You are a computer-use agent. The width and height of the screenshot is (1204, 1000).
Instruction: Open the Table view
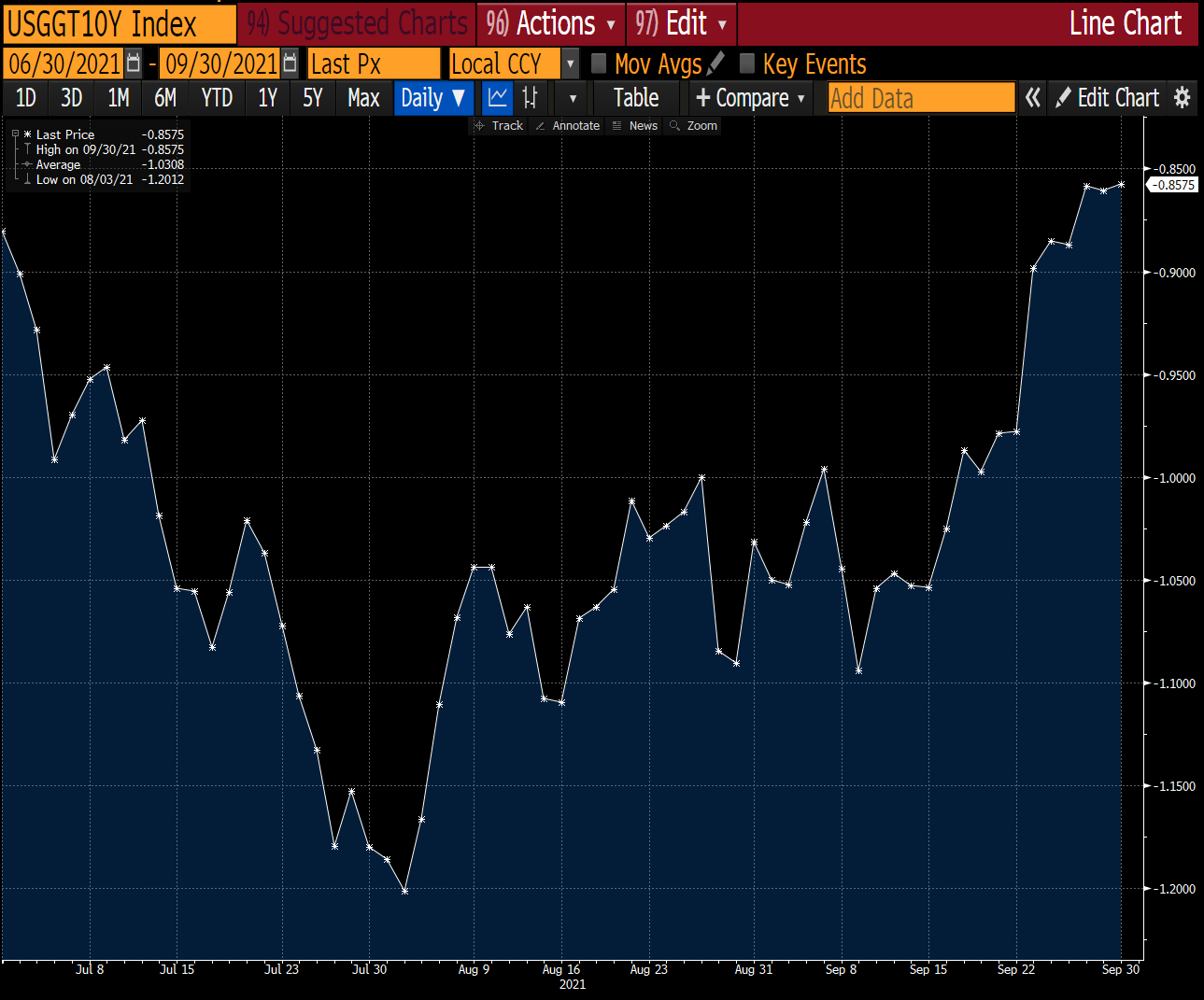636,98
